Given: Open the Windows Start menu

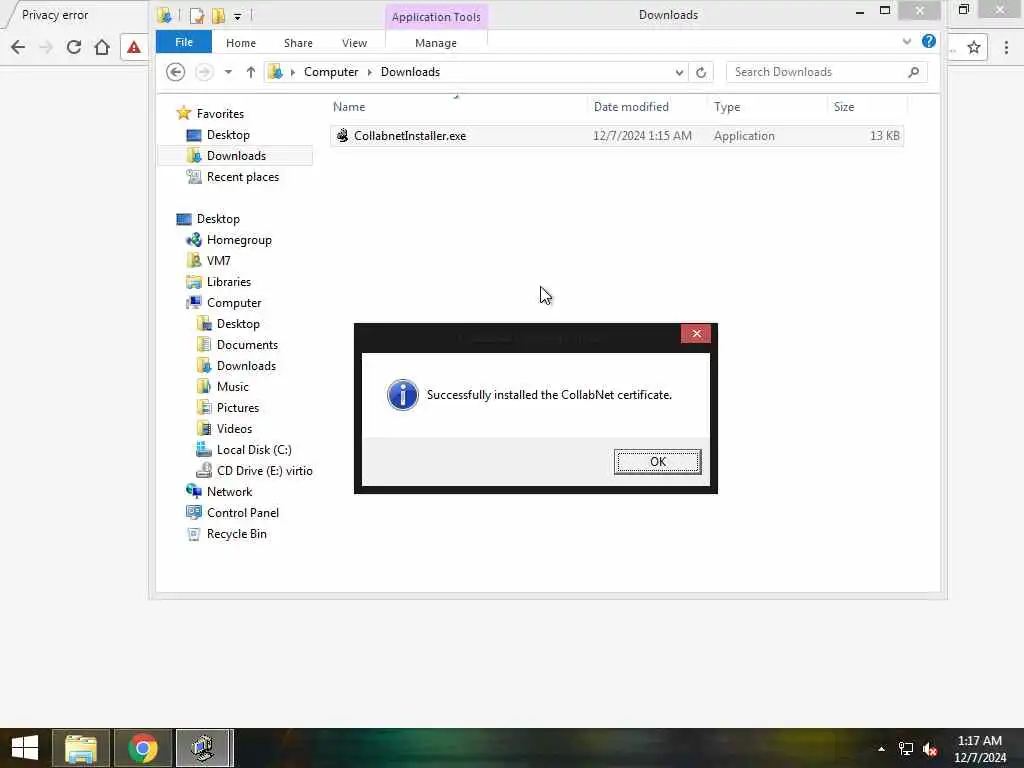Looking at the screenshot, I should click(x=25, y=748).
